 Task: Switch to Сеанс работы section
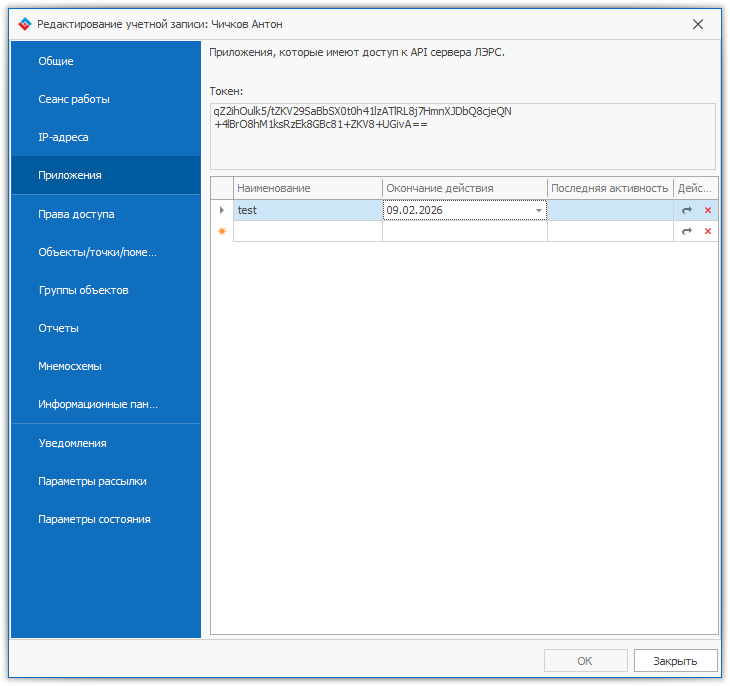click(74, 99)
